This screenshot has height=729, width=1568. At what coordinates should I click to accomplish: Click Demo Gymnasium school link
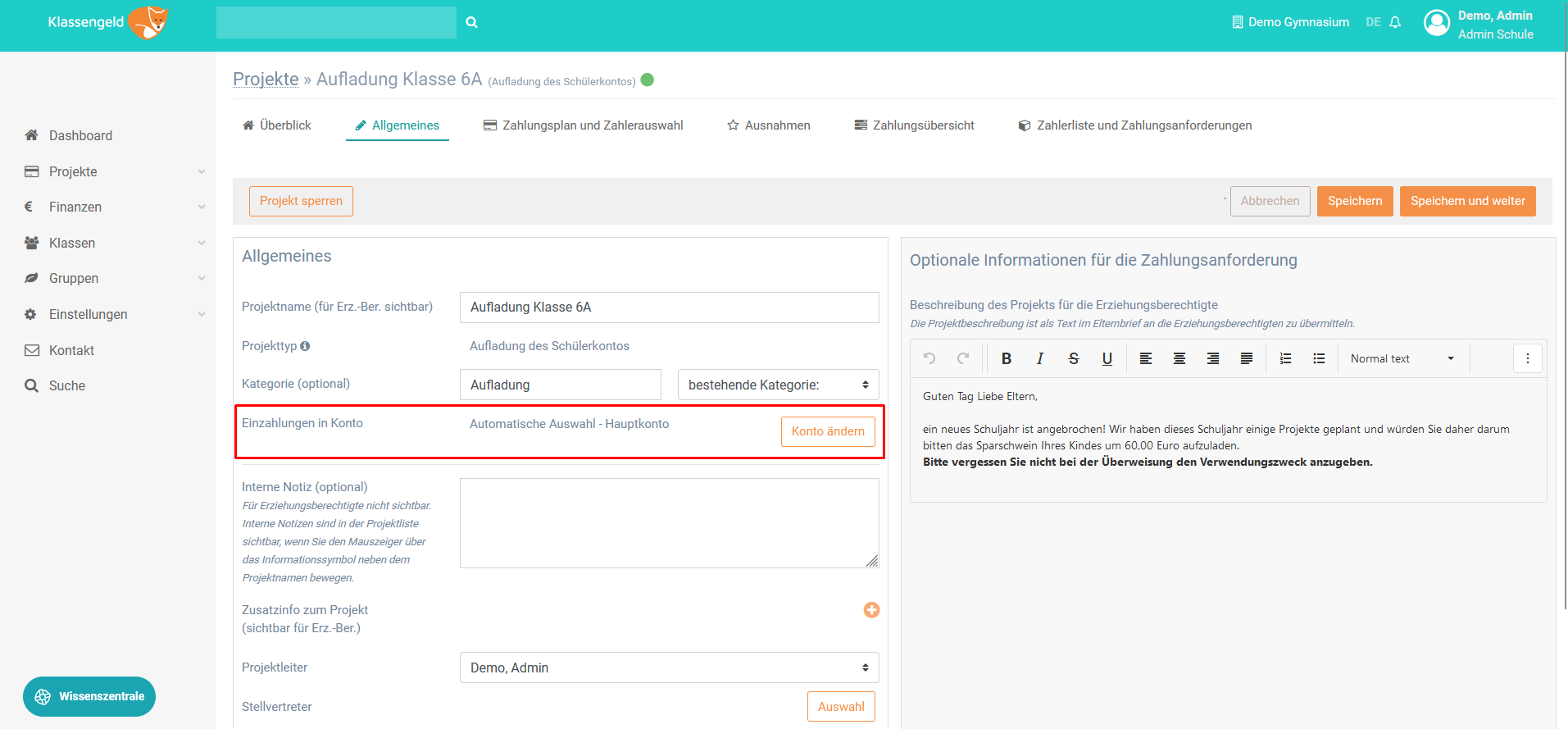click(1290, 22)
